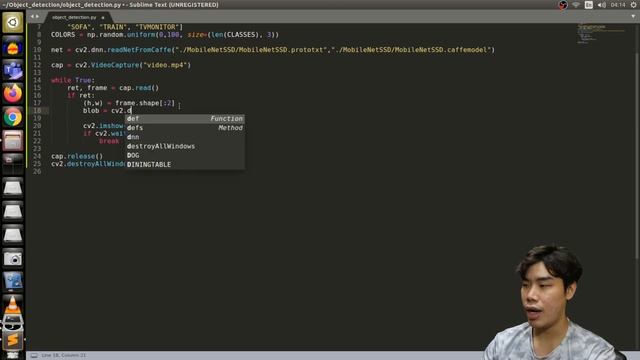Click the "TVMONITOR" string on line 7
The image size is (640, 360).
point(157,27)
